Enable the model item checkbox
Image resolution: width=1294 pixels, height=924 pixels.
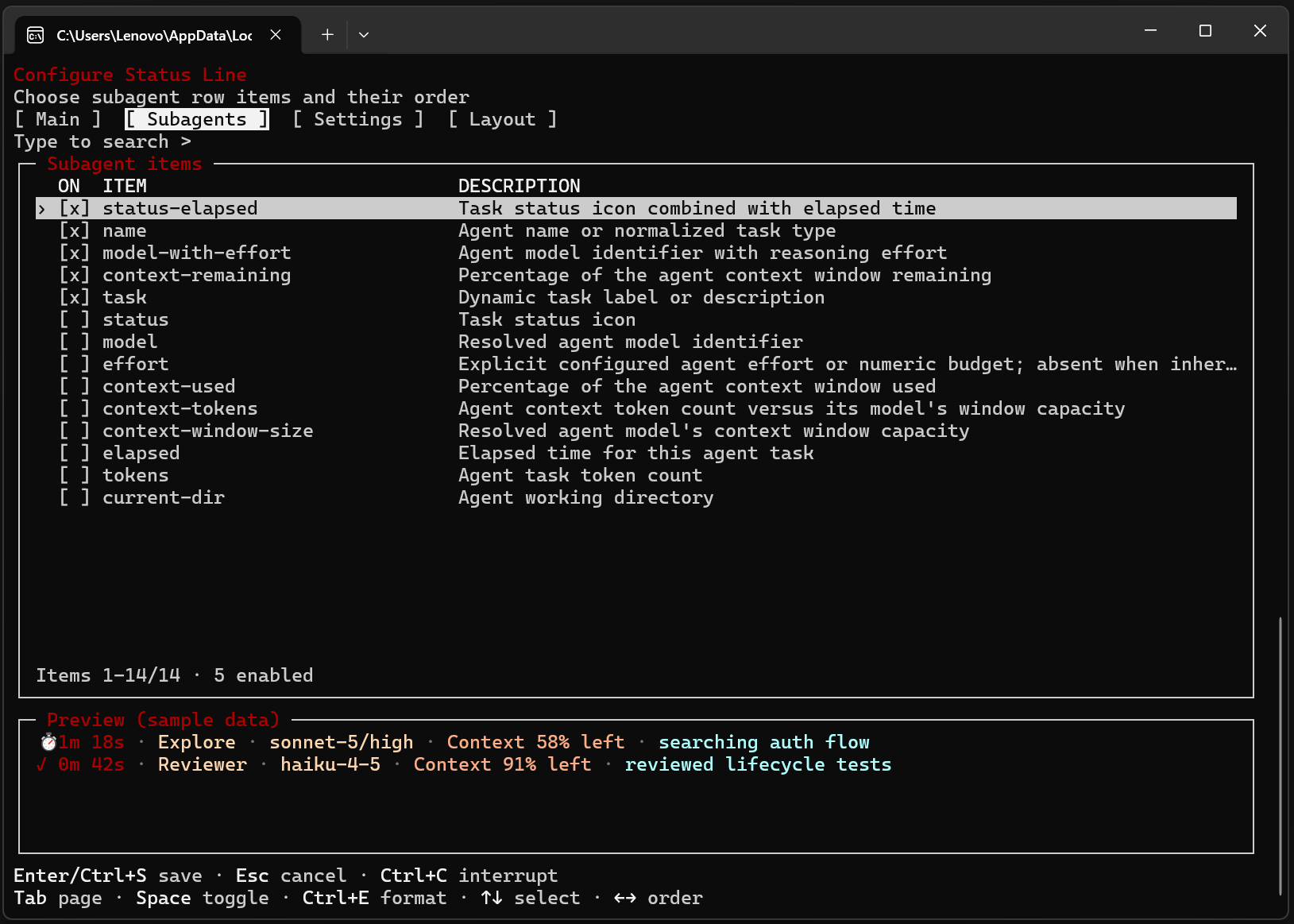pos(75,342)
